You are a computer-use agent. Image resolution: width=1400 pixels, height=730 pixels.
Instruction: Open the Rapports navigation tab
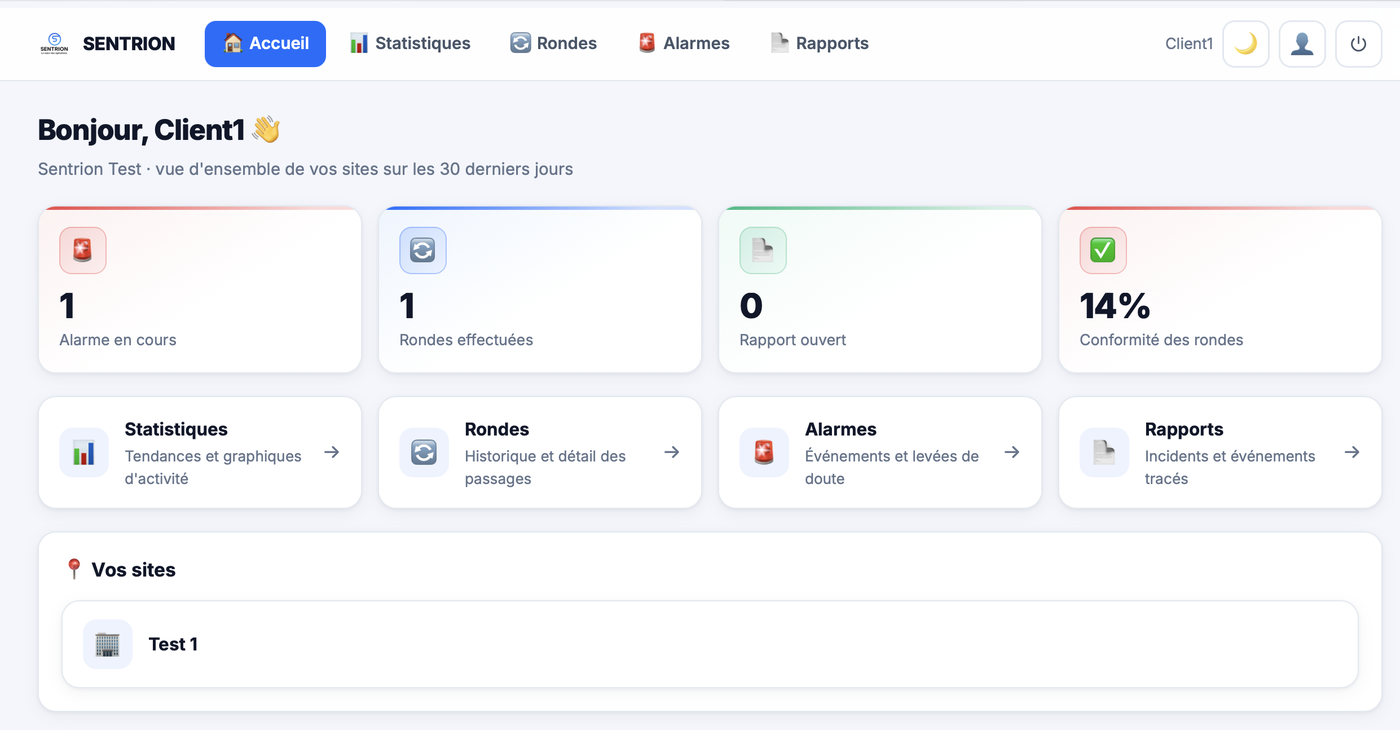pyautogui.click(x=819, y=44)
